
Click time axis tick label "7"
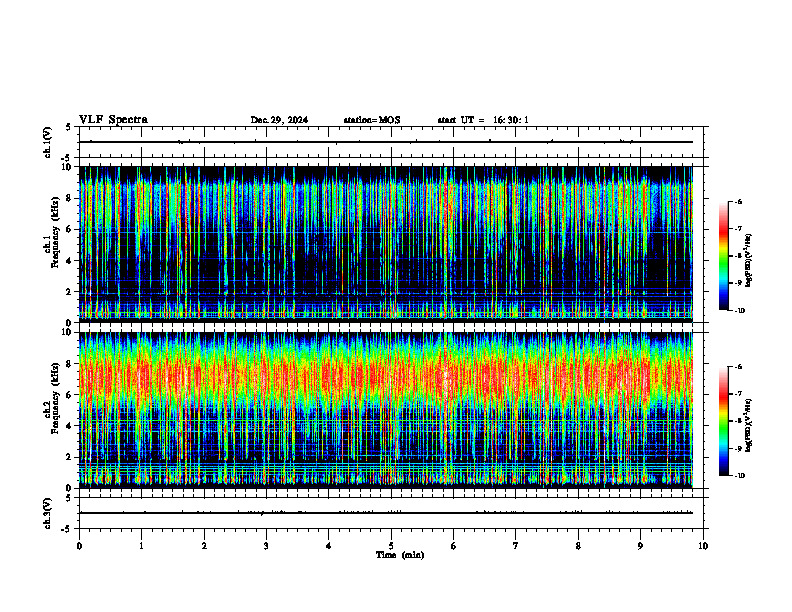coord(516,546)
